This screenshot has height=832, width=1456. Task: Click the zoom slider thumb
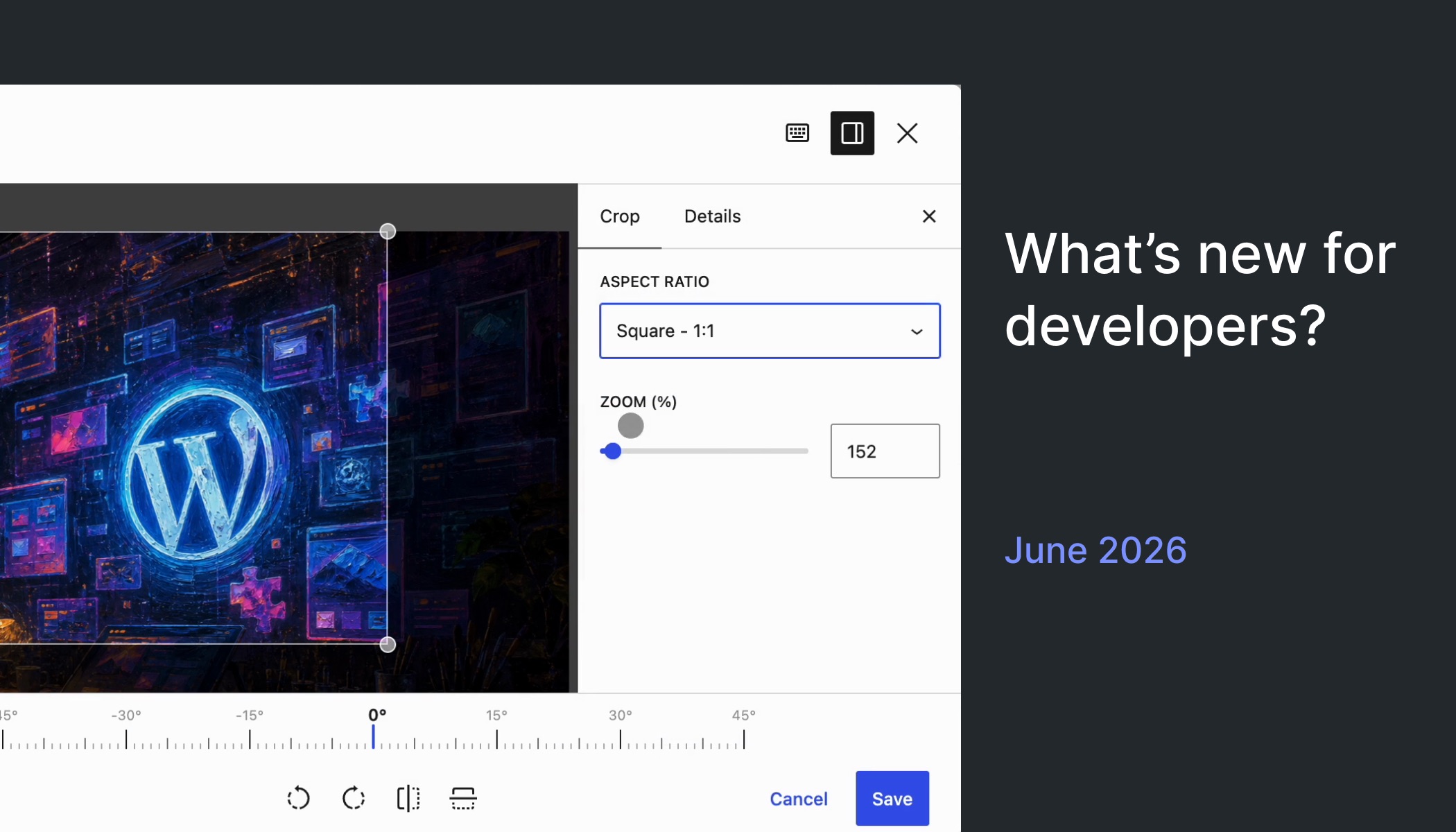612,451
